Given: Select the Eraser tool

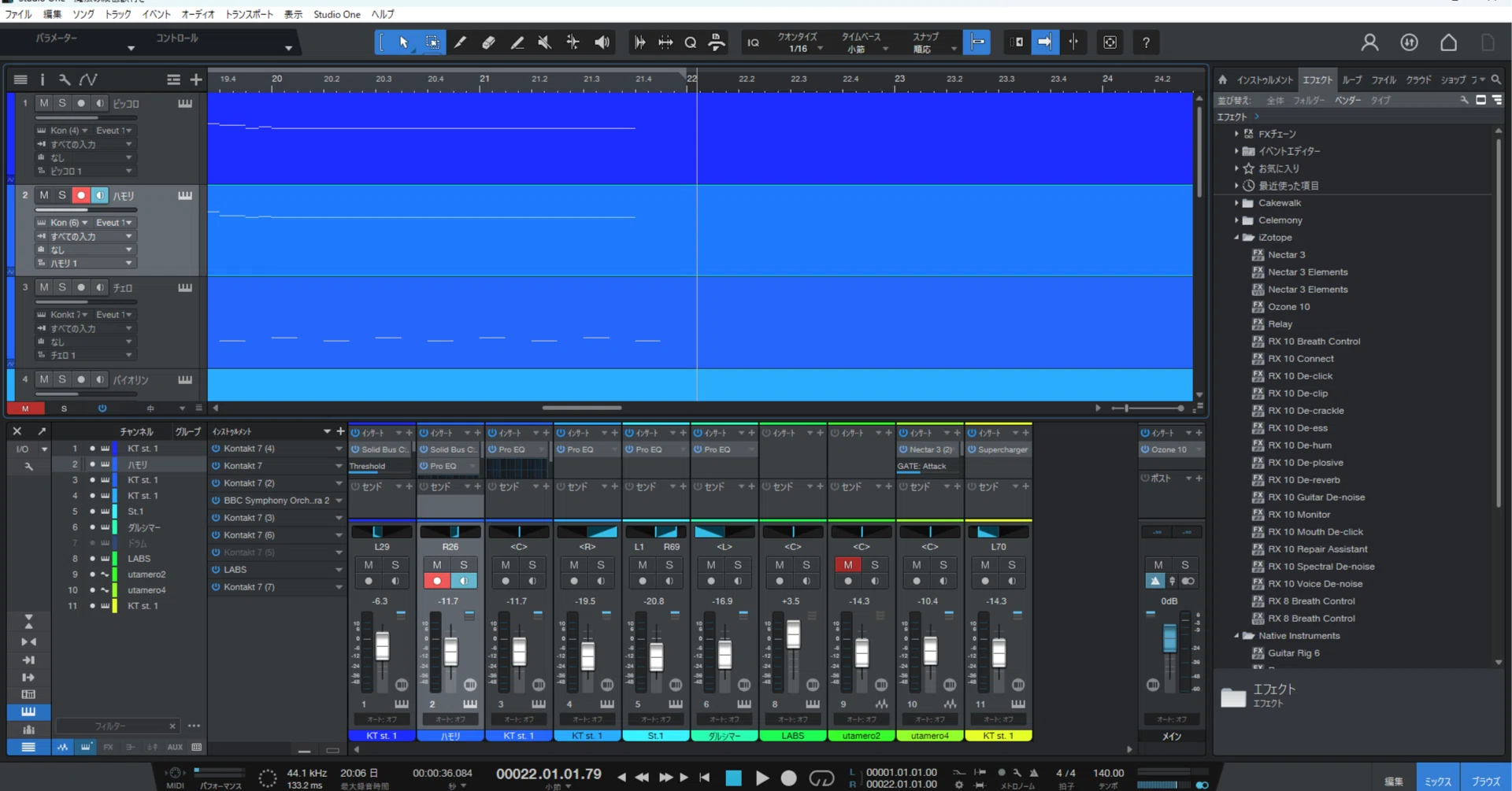Looking at the screenshot, I should click(x=488, y=43).
